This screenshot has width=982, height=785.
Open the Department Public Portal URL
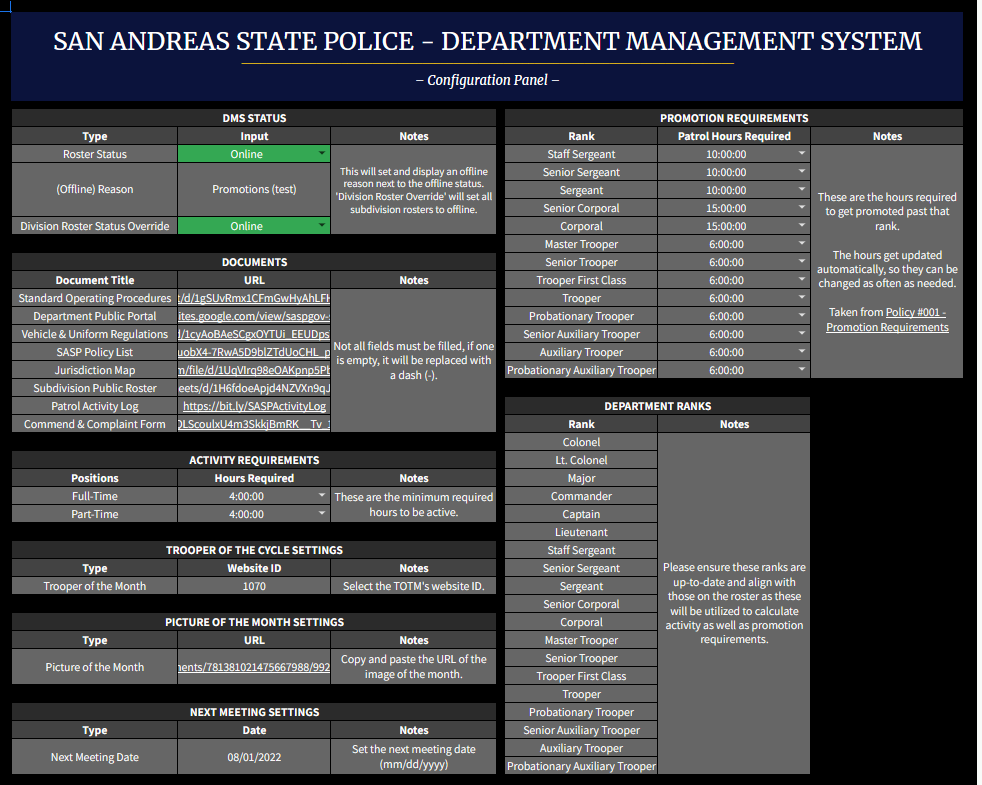coord(254,316)
